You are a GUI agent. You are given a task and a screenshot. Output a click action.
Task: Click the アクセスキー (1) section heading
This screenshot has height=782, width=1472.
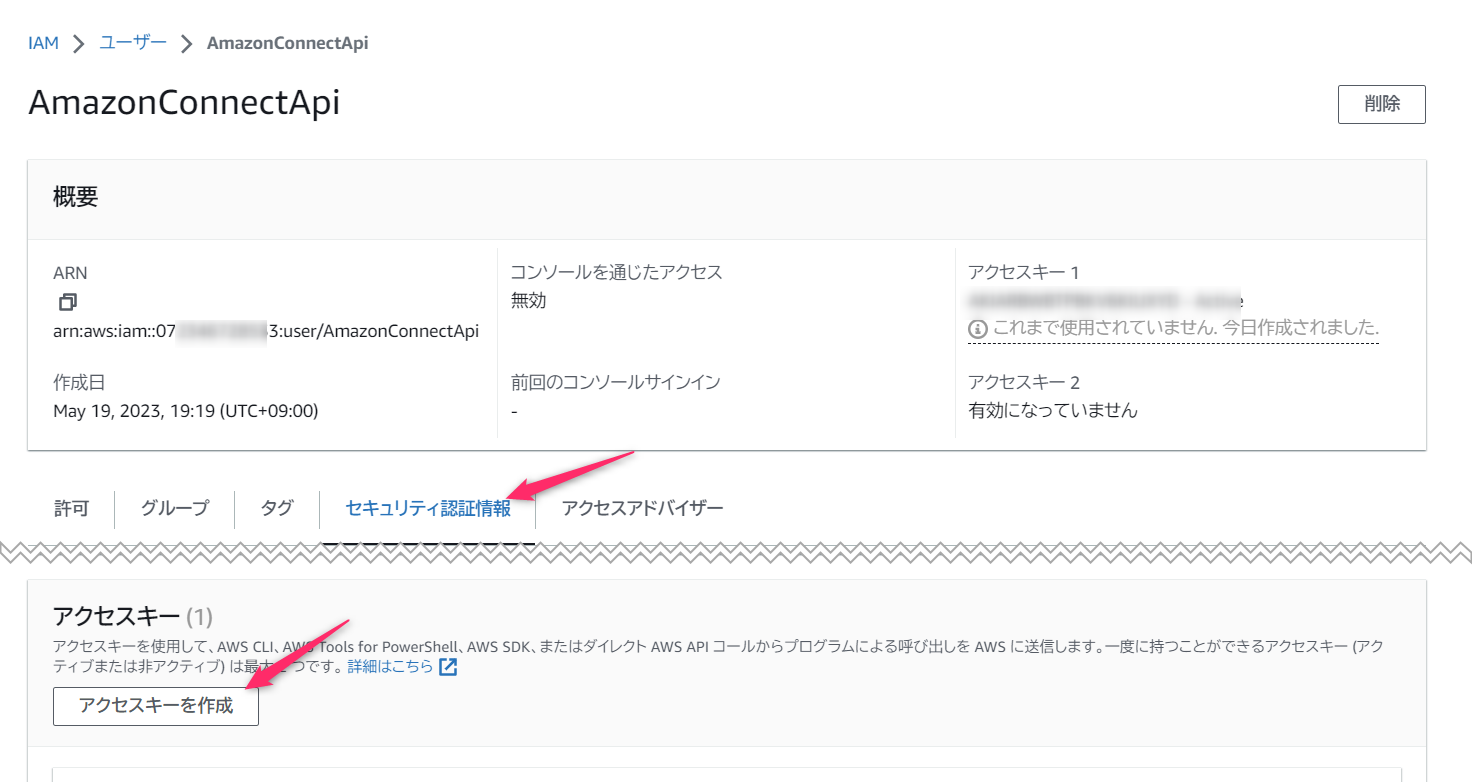(x=133, y=616)
